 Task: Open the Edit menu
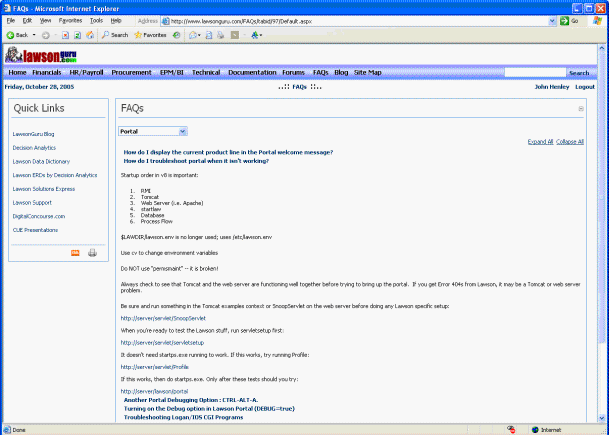pos(27,21)
